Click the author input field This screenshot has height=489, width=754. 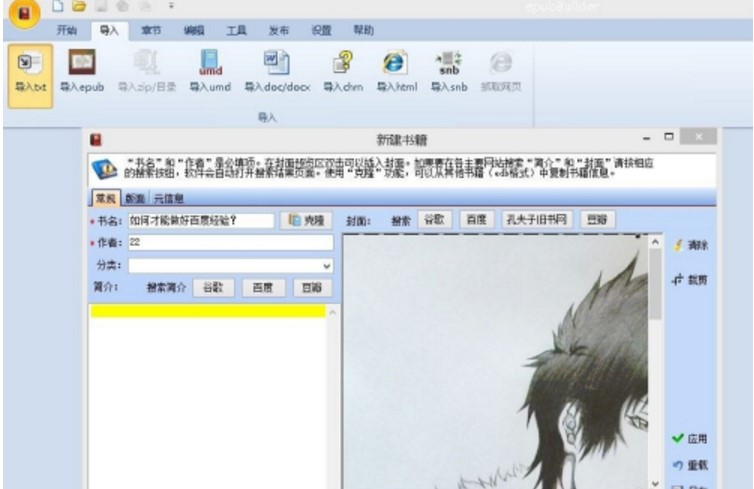(230, 242)
